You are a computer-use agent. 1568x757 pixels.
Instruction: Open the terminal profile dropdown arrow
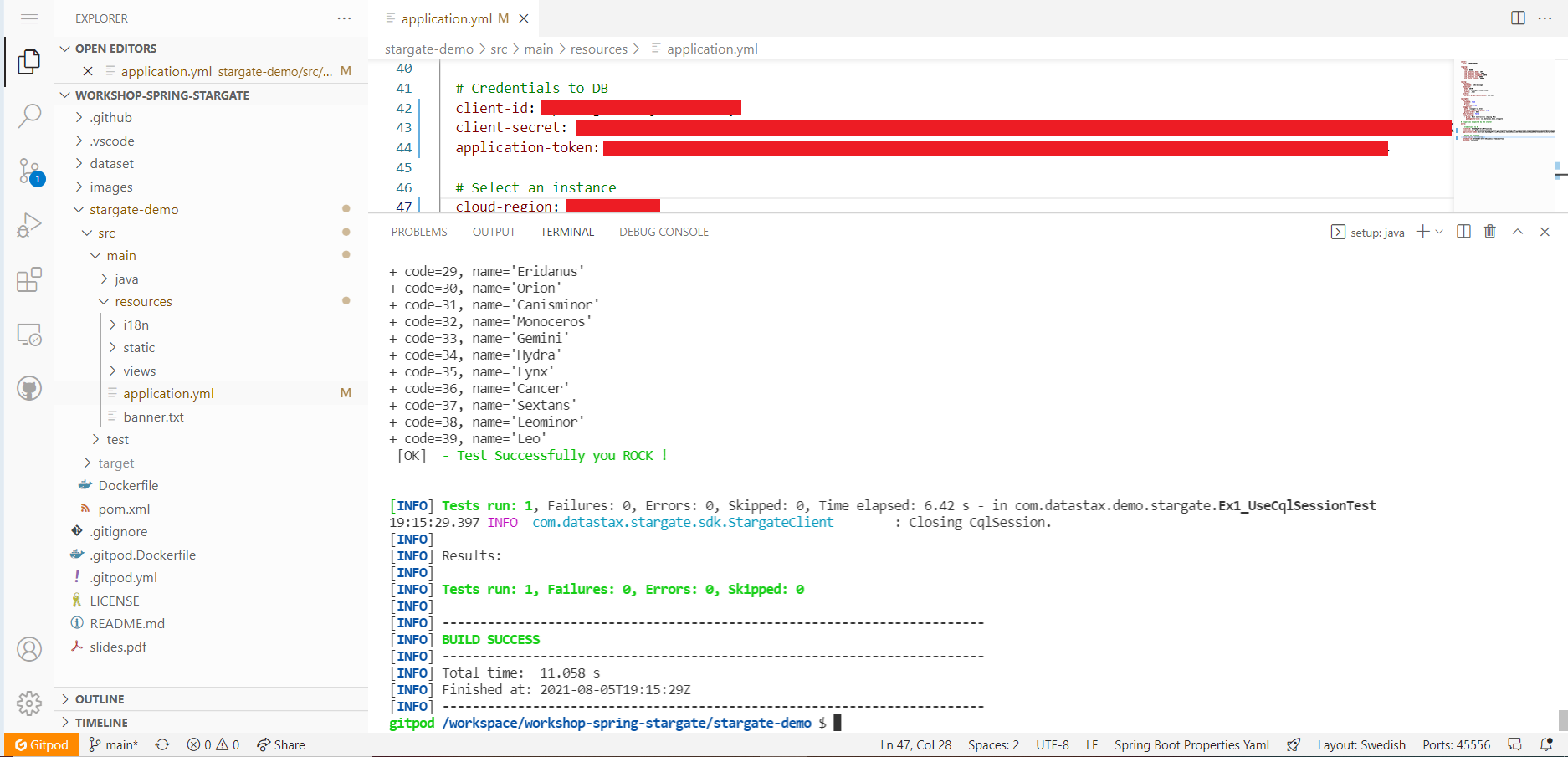1438,232
